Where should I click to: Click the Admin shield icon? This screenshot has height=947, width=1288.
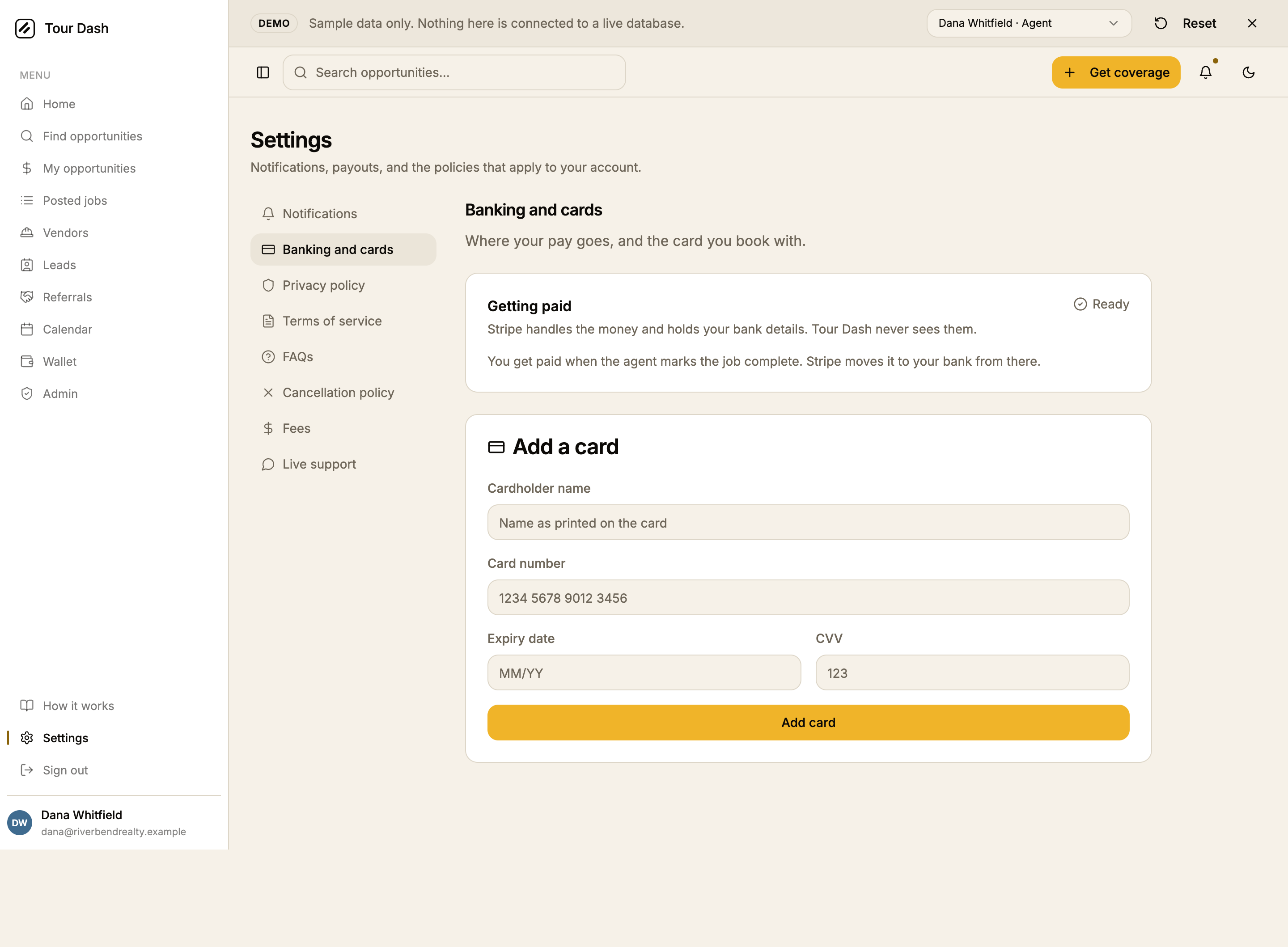click(x=27, y=393)
